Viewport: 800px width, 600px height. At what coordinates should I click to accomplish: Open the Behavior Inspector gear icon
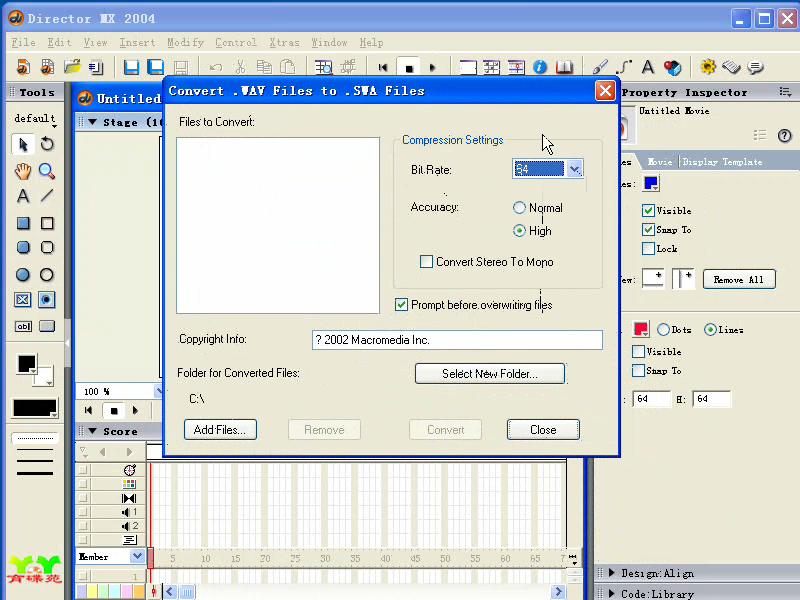point(708,67)
